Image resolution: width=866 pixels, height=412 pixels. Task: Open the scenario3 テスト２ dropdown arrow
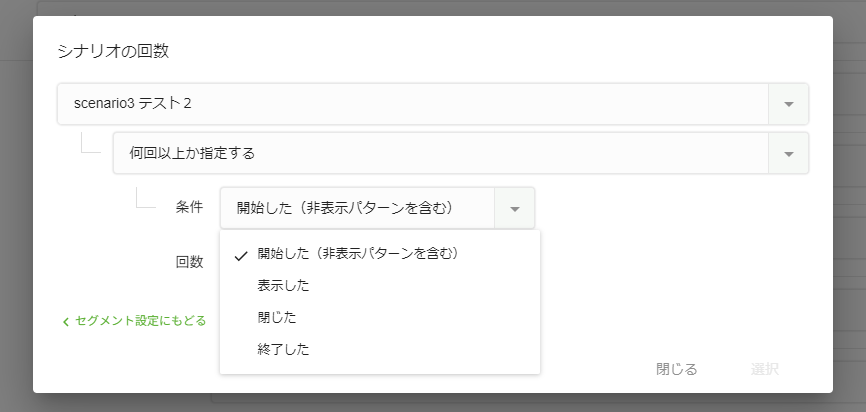[789, 104]
